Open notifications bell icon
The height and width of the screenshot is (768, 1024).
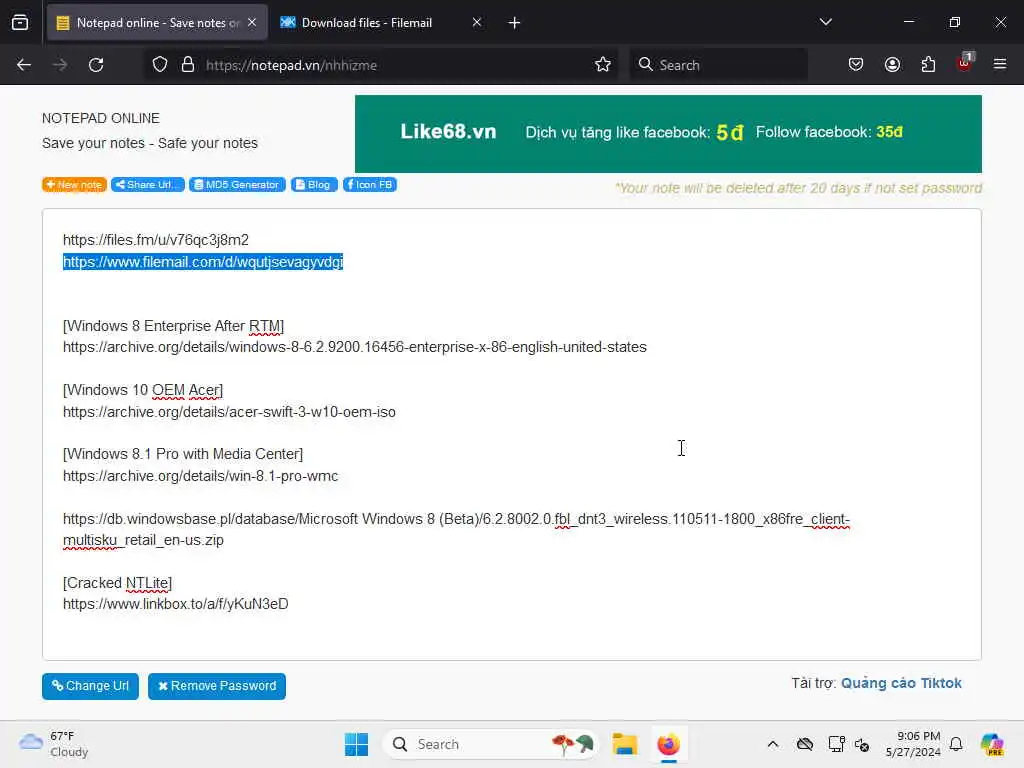click(956, 744)
